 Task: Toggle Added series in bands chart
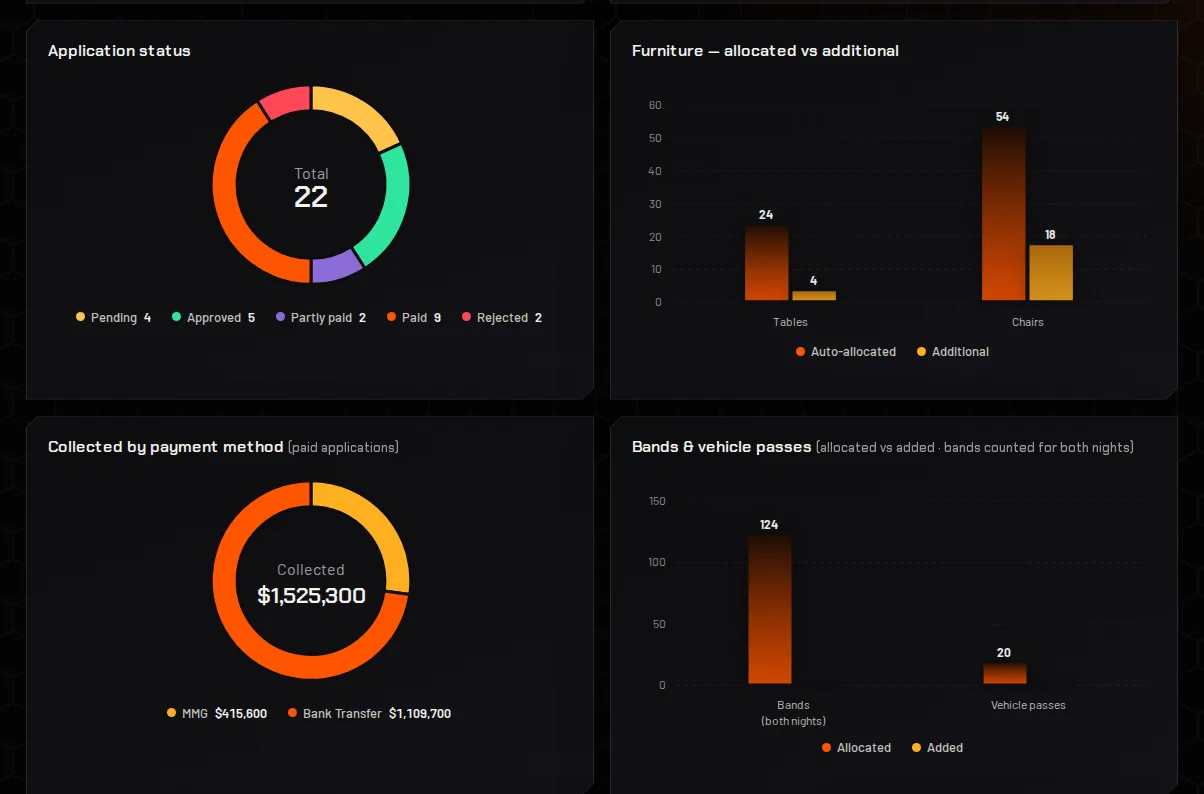937,748
